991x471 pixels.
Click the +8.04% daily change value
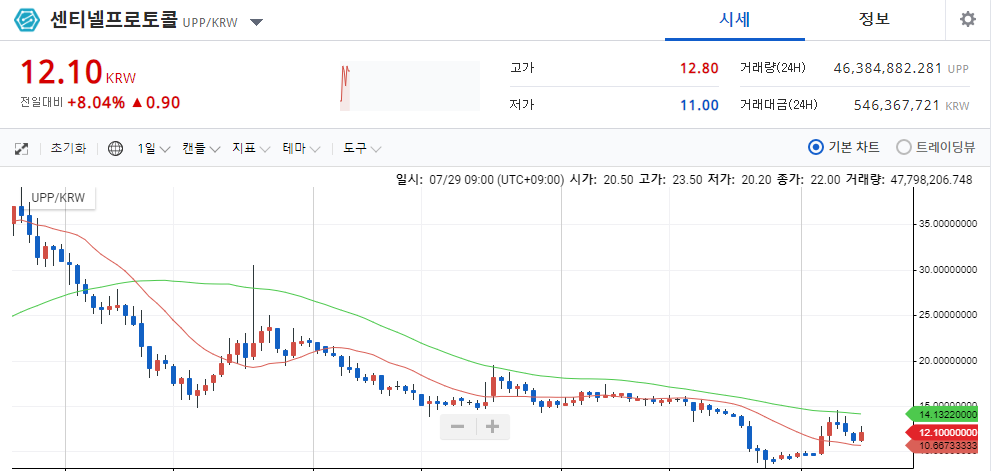point(96,103)
